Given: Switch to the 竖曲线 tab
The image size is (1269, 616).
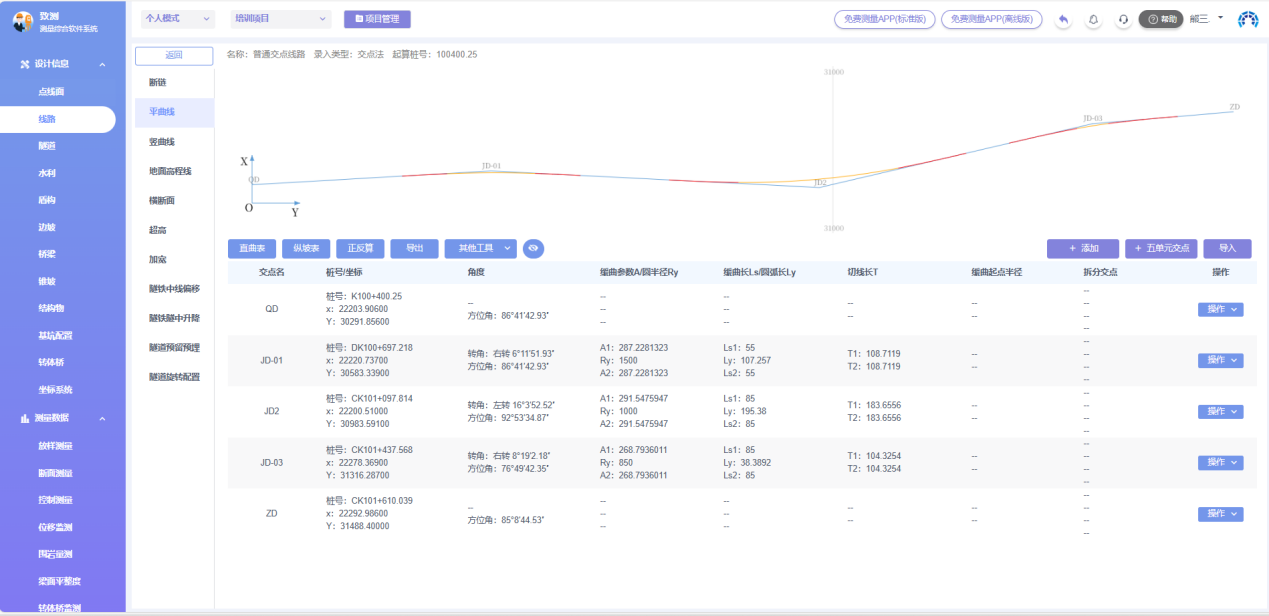Looking at the screenshot, I should (x=162, y=142).
